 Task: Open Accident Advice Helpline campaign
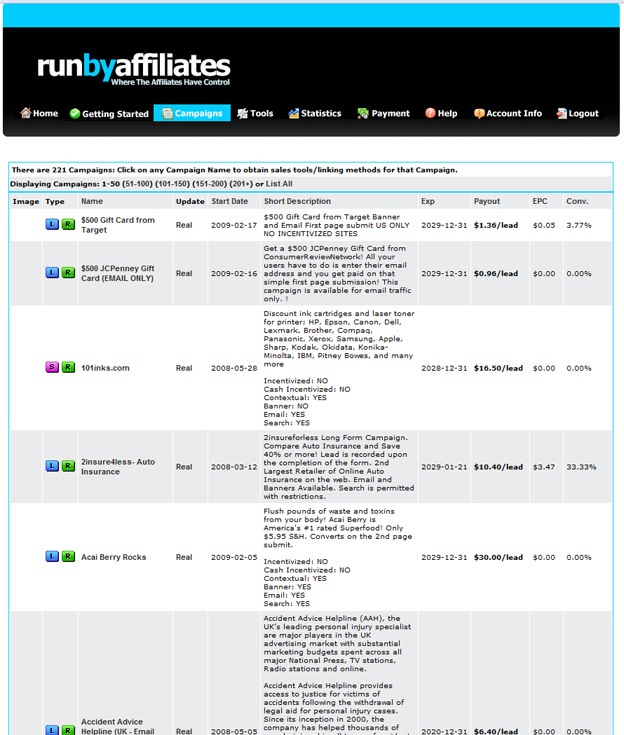(x=118, y=726)
